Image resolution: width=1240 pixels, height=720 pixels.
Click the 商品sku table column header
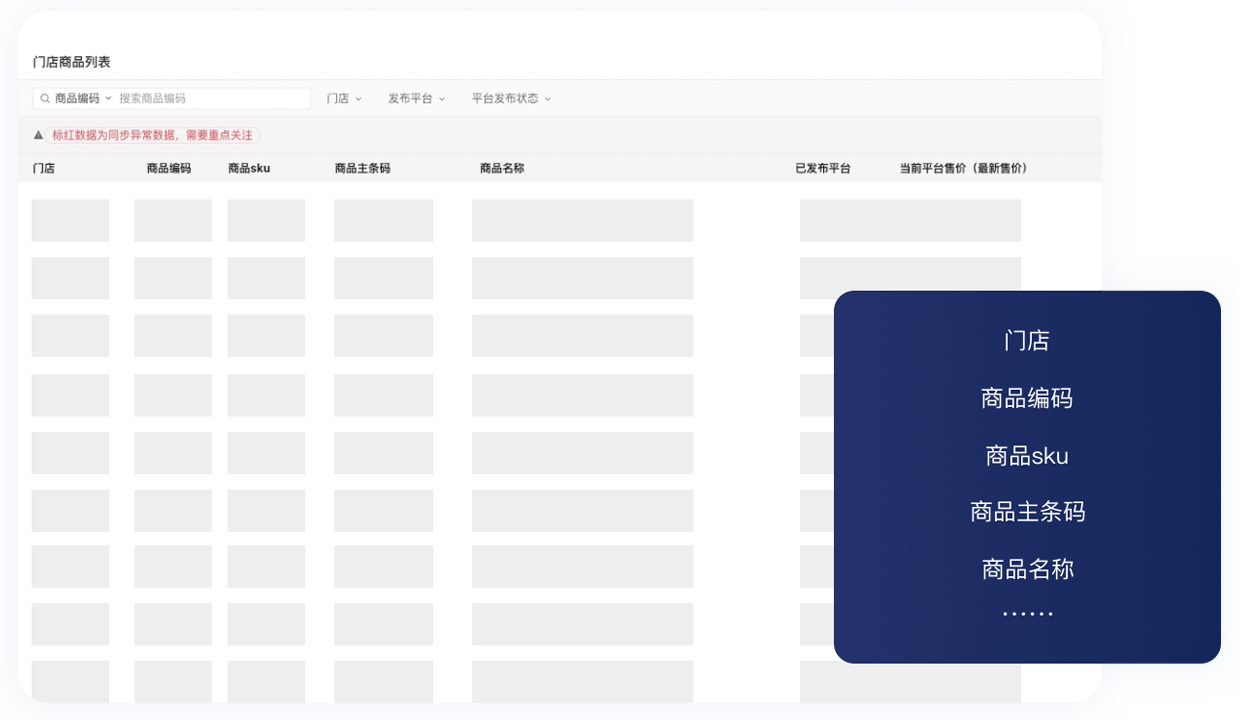tap(249, 168)
